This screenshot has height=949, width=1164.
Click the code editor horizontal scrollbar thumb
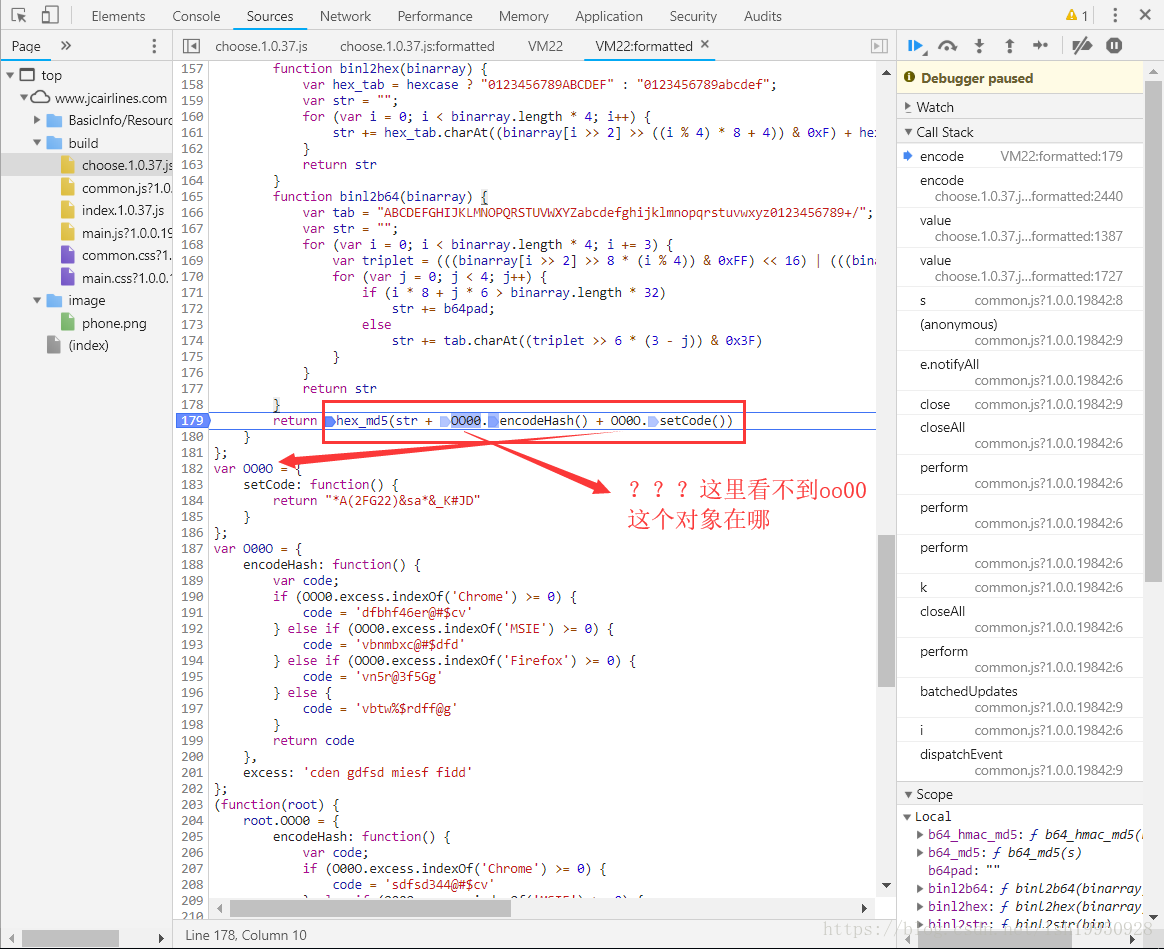(x=370, y=908)
